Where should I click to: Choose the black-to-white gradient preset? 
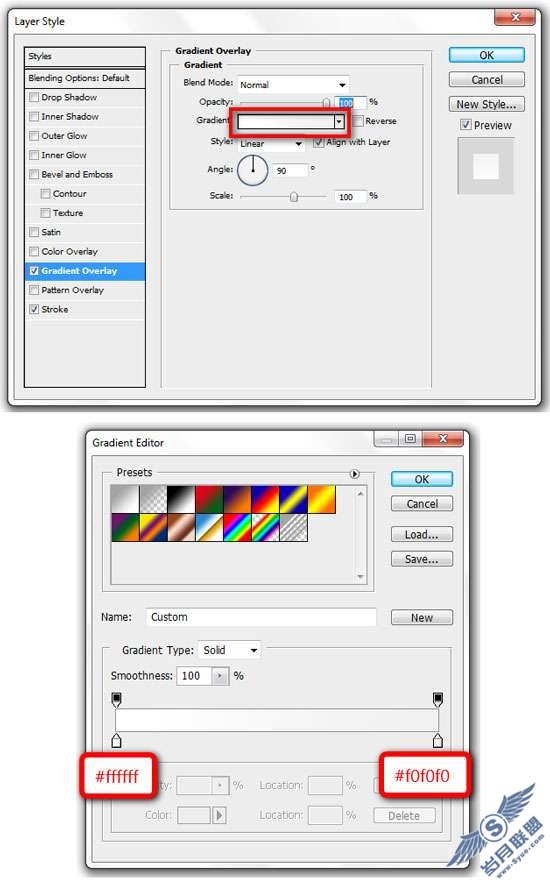tap(181, 500)
